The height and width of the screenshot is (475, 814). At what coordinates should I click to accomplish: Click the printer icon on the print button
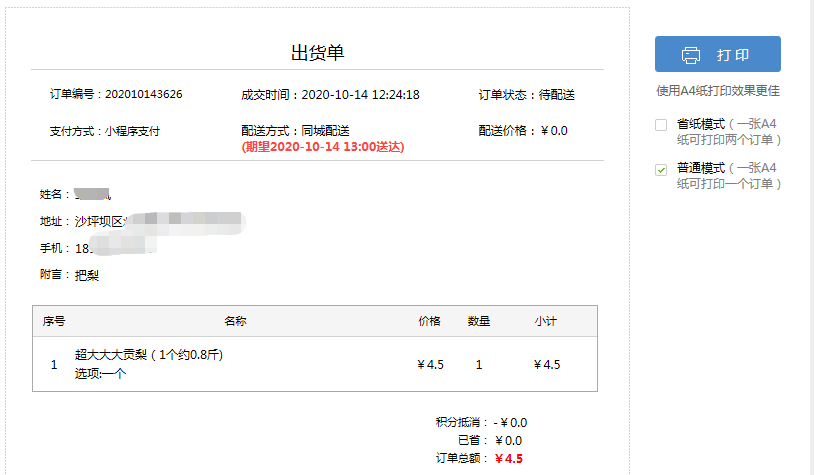(x=690, y=55)
